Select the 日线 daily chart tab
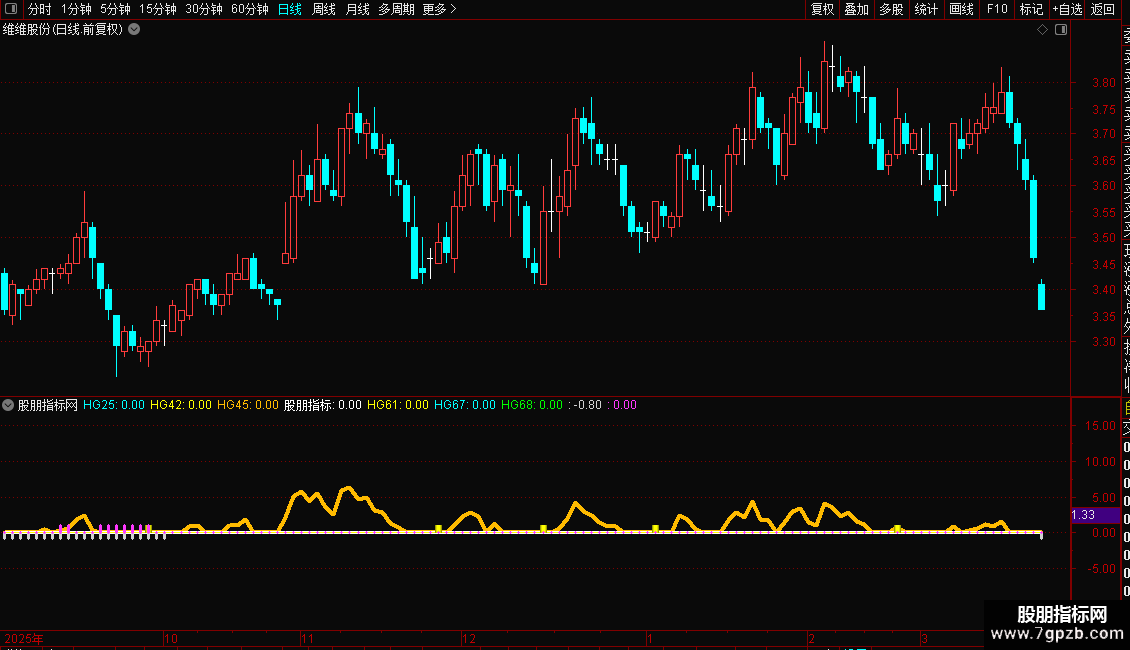The width and height of the screenshot is (1130, 650). pyautogui.click(x=290, y=9)
